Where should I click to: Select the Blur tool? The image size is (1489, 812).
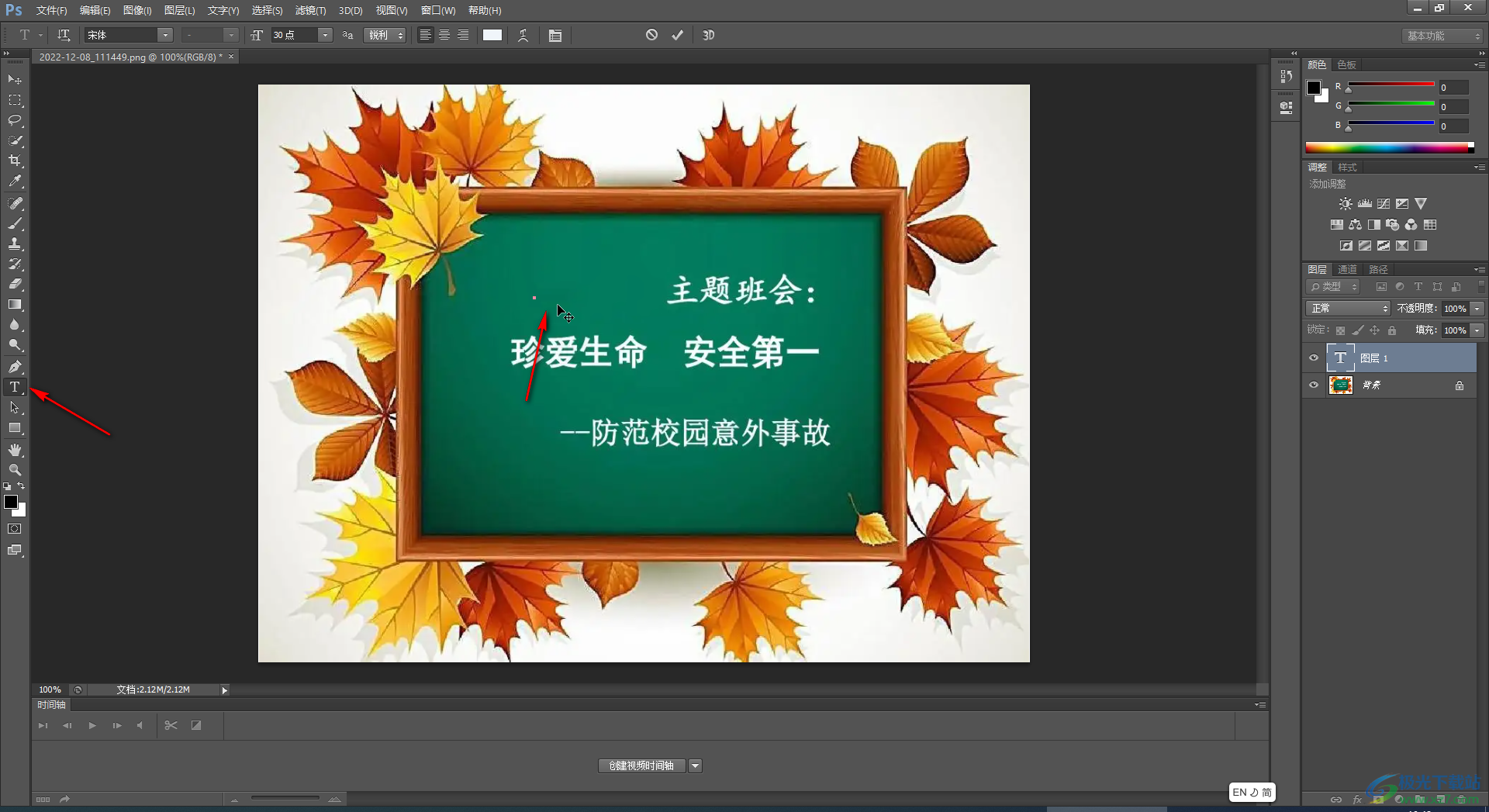coord(15,325)
